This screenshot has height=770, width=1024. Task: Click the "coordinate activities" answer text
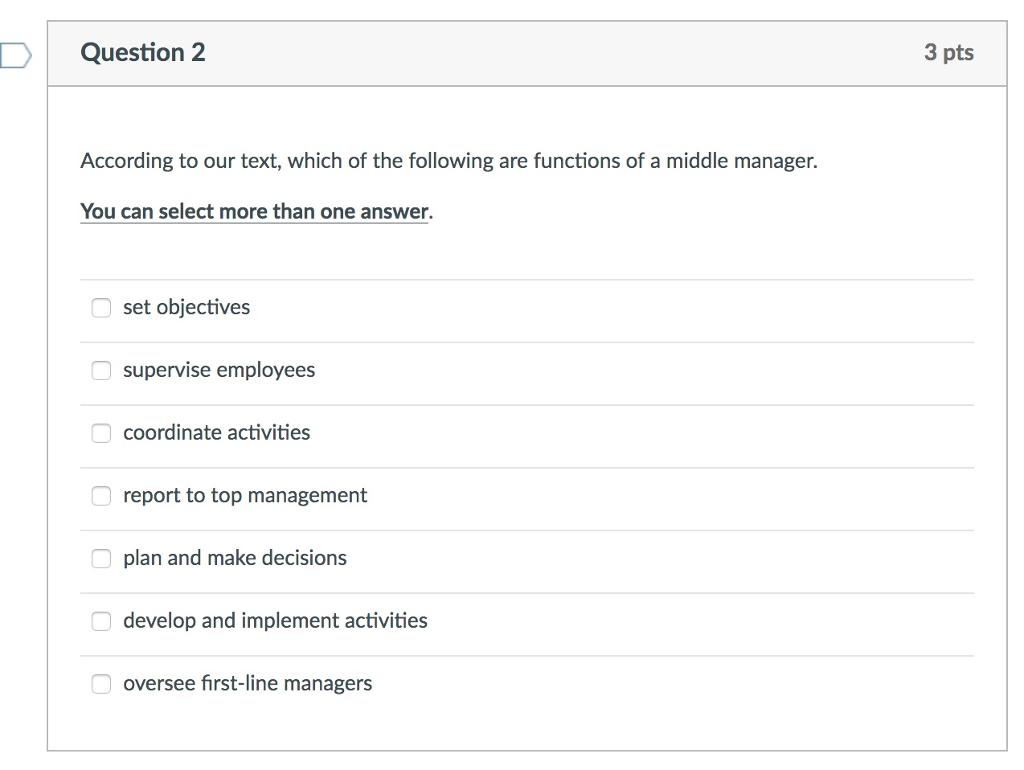coord(216,433)
